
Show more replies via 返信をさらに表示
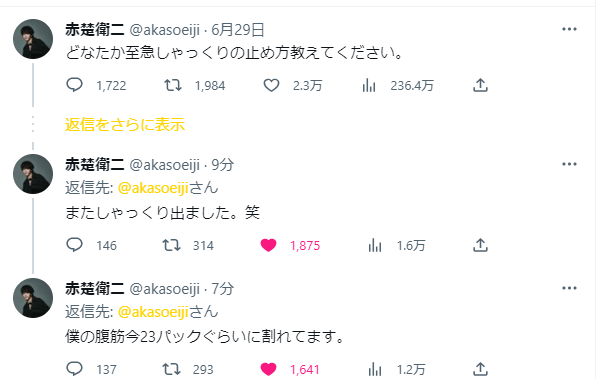(x=125, y=125)
